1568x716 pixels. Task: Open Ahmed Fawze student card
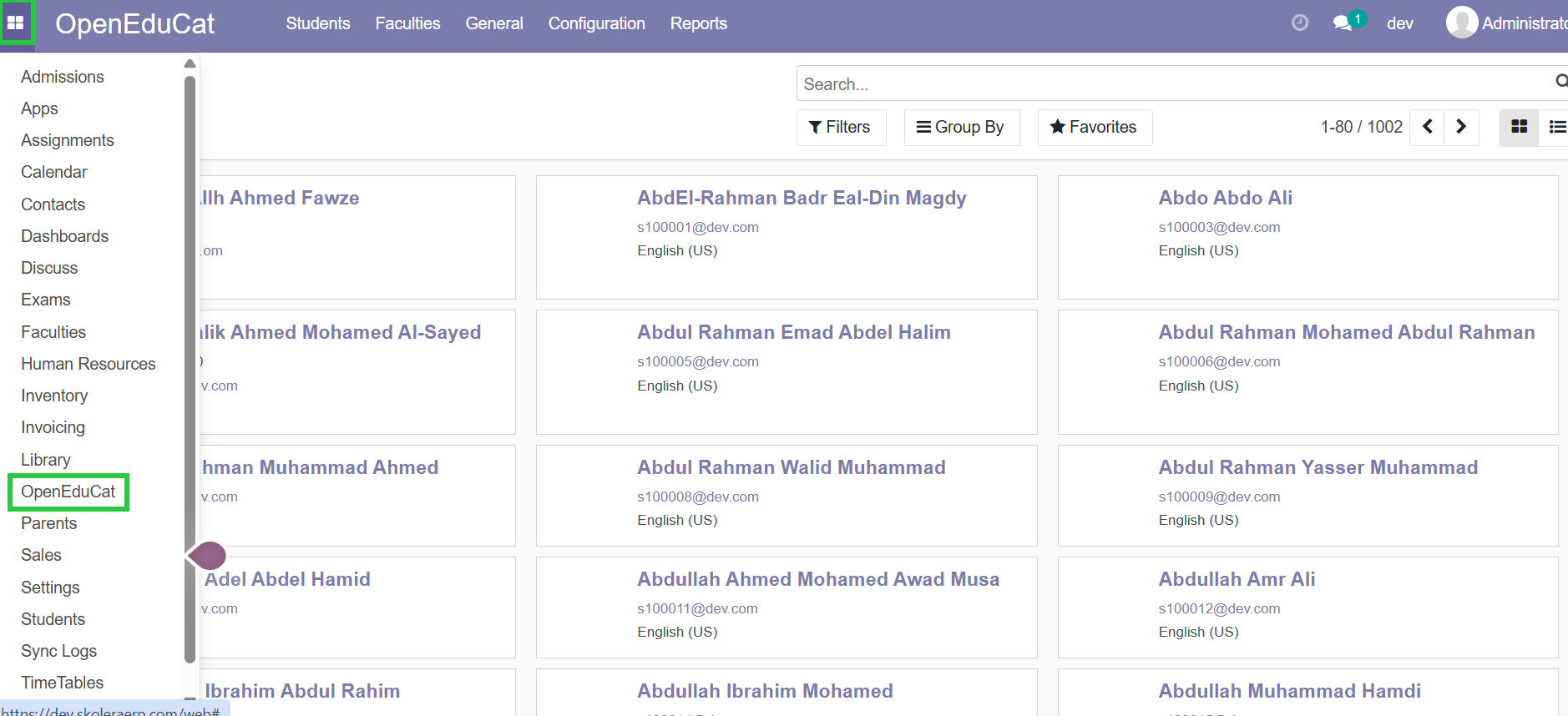point(357,237)
